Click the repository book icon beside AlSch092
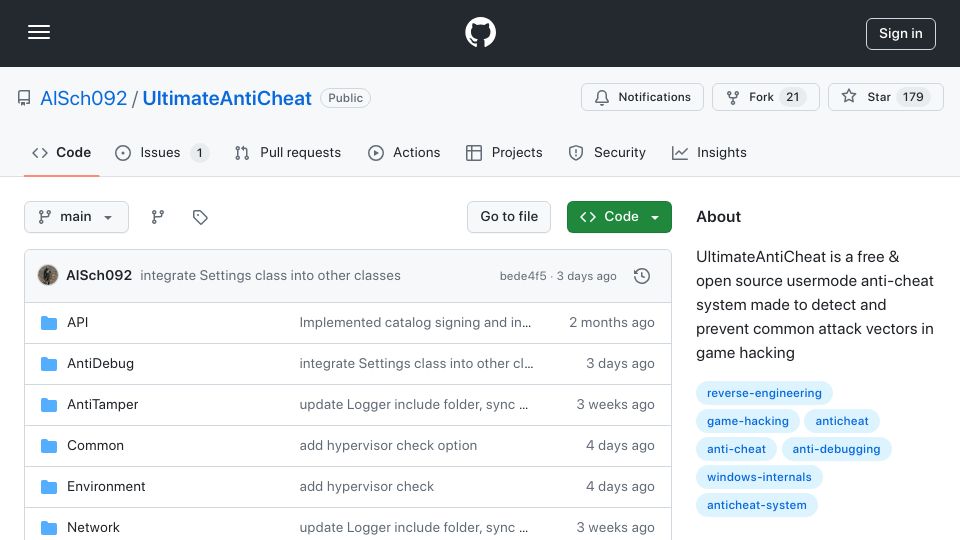Image resolution: width=960 pixels, height=540 pixels. pos(24,98)
